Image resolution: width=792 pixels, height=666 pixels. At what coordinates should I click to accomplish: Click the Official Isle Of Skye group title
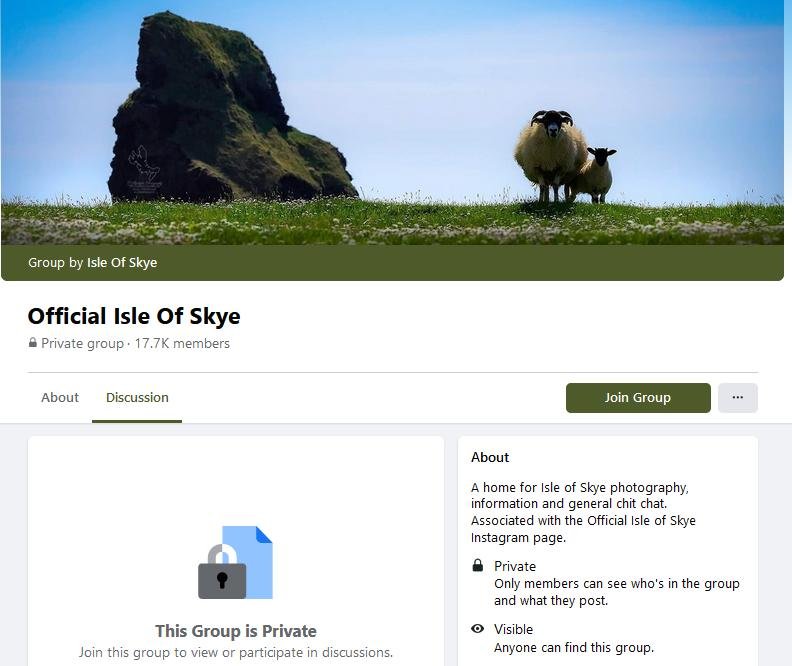click(x=134, y=316)
